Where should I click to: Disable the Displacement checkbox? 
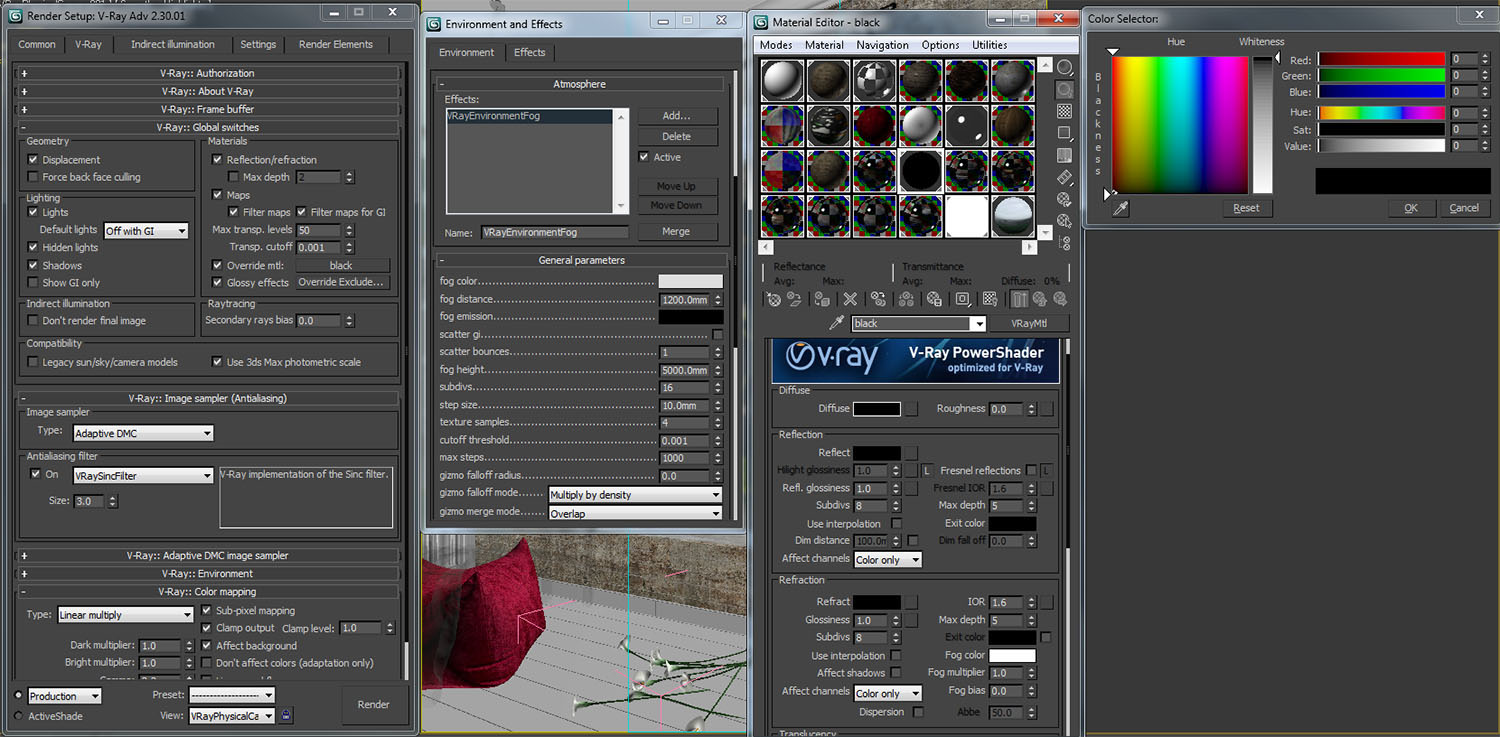pos(33,160)
